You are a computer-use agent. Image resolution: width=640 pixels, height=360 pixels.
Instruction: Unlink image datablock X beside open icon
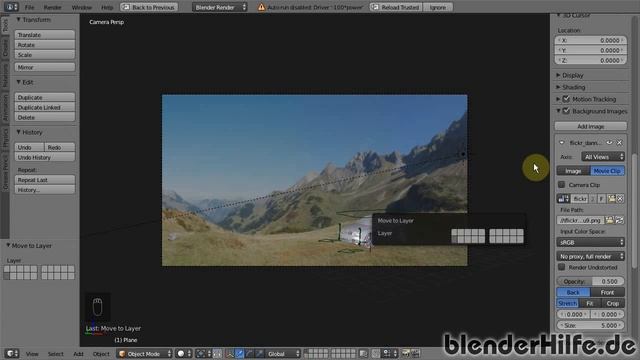620,199
